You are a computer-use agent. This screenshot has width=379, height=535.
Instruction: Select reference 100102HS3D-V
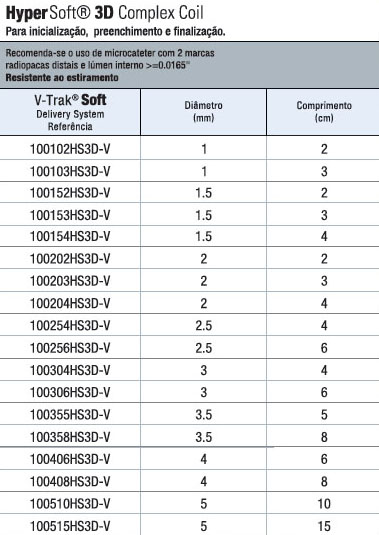click(x=70, y=149)
